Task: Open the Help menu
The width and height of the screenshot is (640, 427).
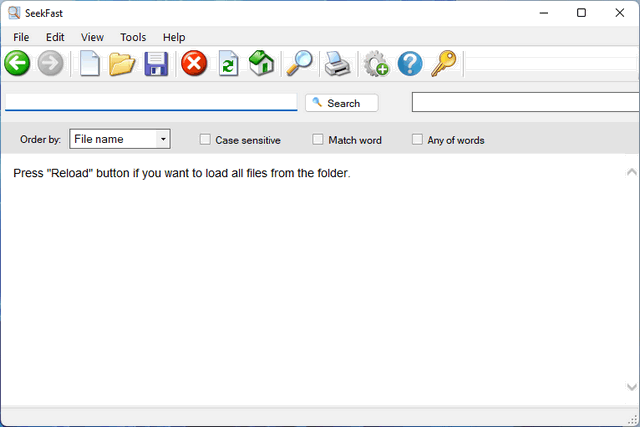Action: (x=174, y=37)
